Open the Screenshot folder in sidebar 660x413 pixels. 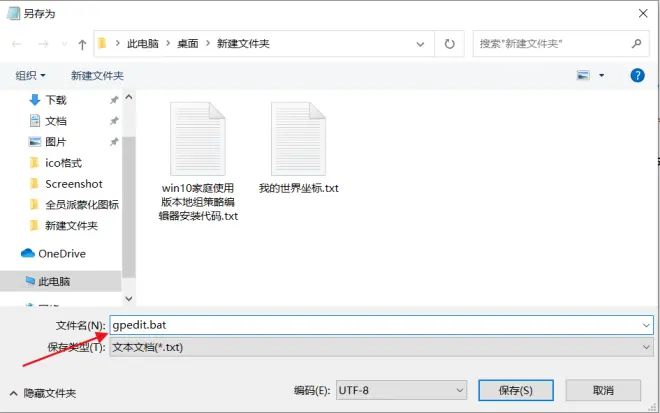[x=73, y=184]
